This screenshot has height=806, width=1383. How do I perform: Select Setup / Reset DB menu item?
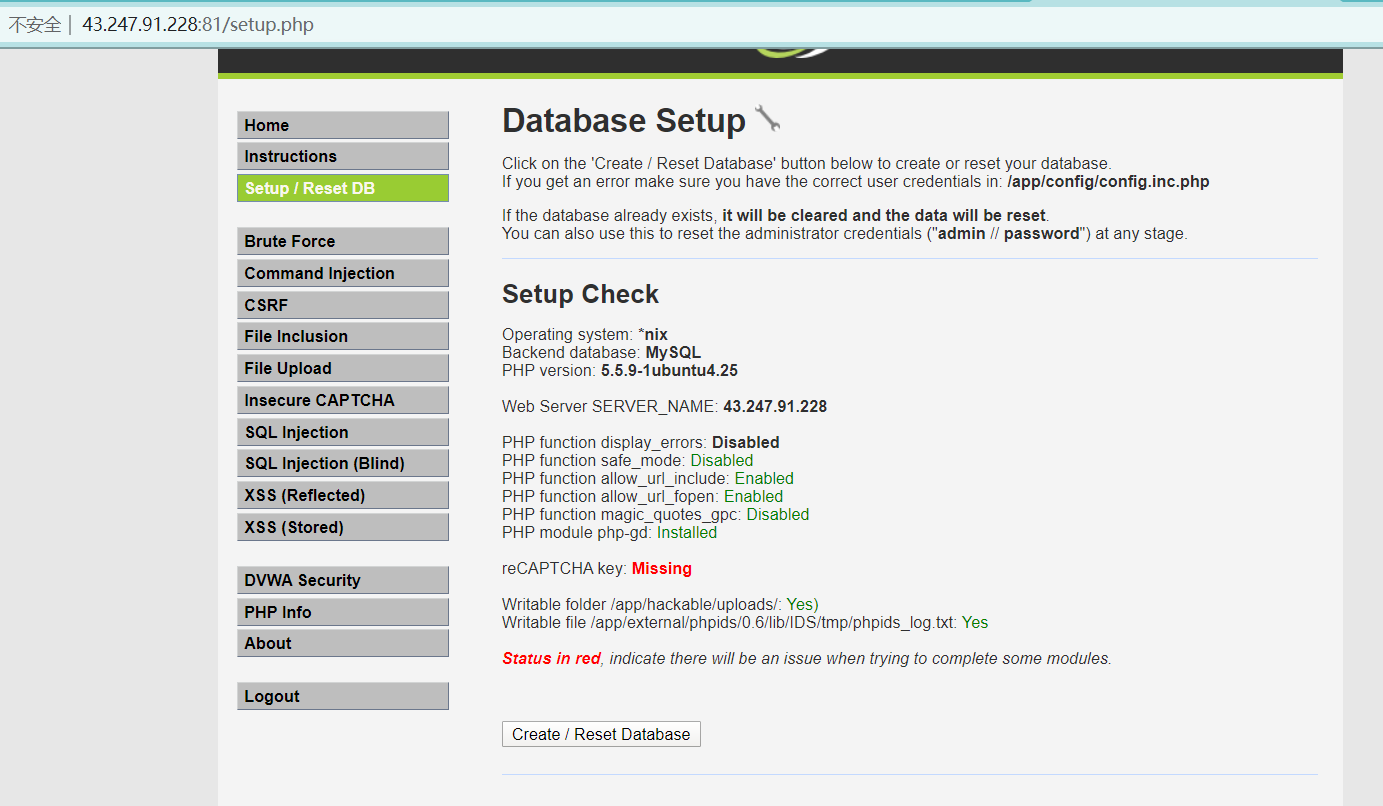tap(342, 188)
